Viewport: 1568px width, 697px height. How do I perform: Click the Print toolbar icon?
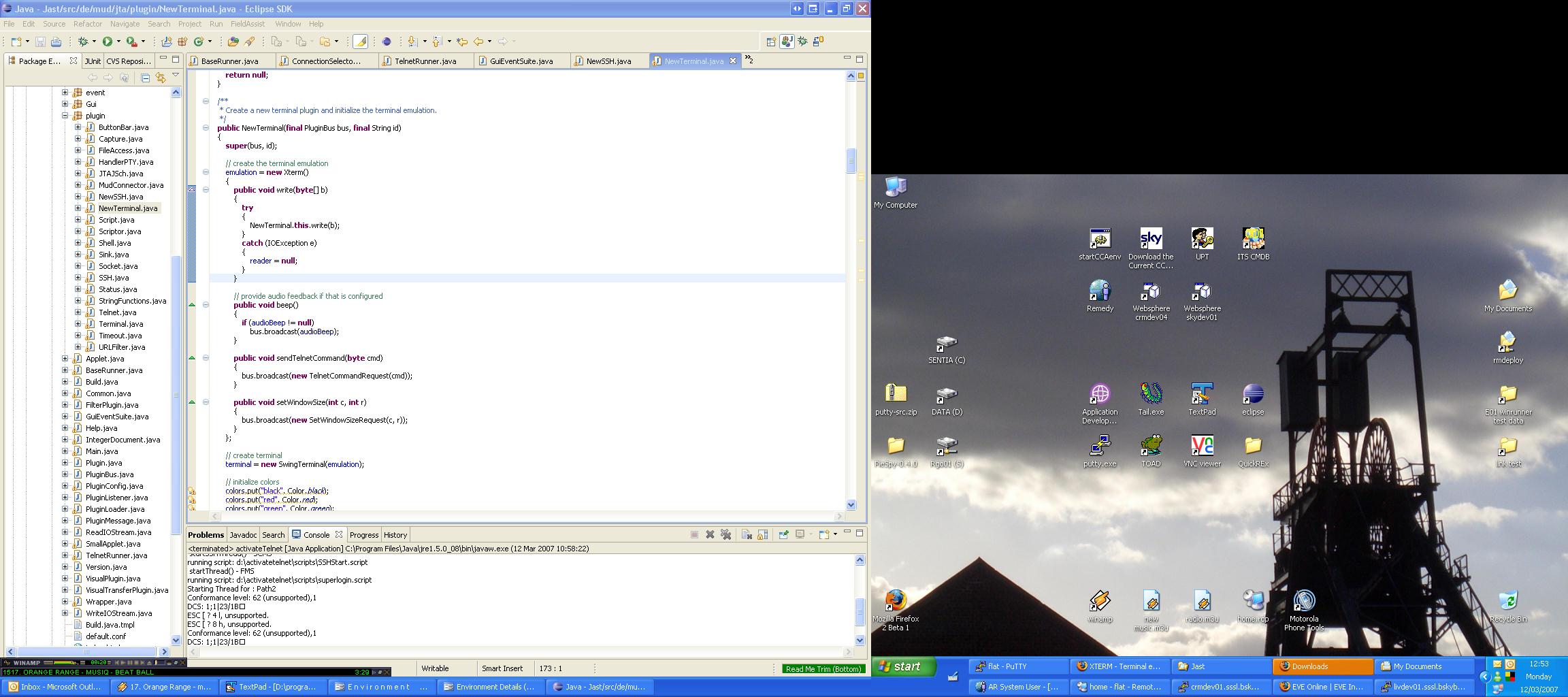[56, 42]
